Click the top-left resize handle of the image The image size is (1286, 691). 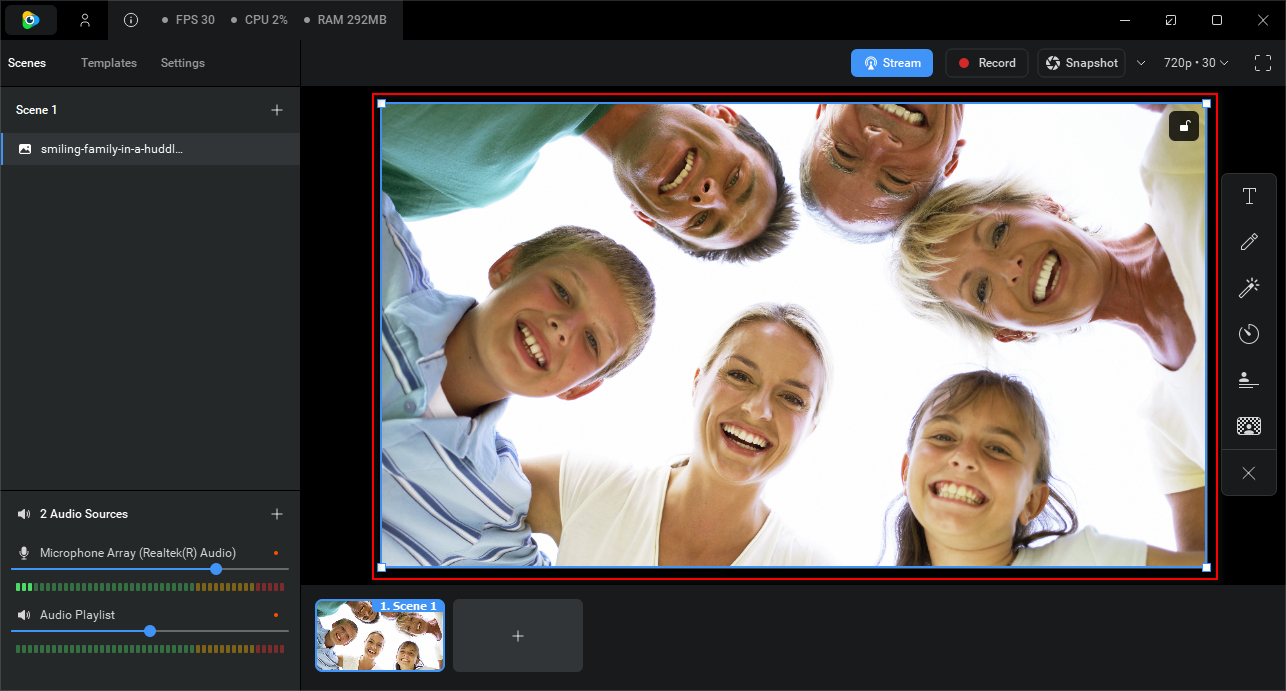click(x=381, y=103)
